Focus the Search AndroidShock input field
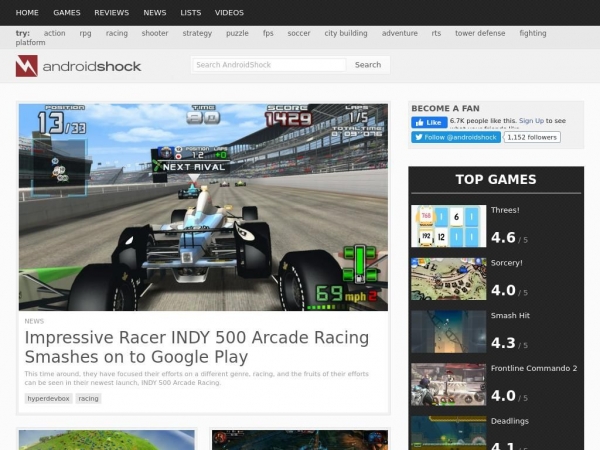This screenshot has width=600, height=450. tap(269, 65)
